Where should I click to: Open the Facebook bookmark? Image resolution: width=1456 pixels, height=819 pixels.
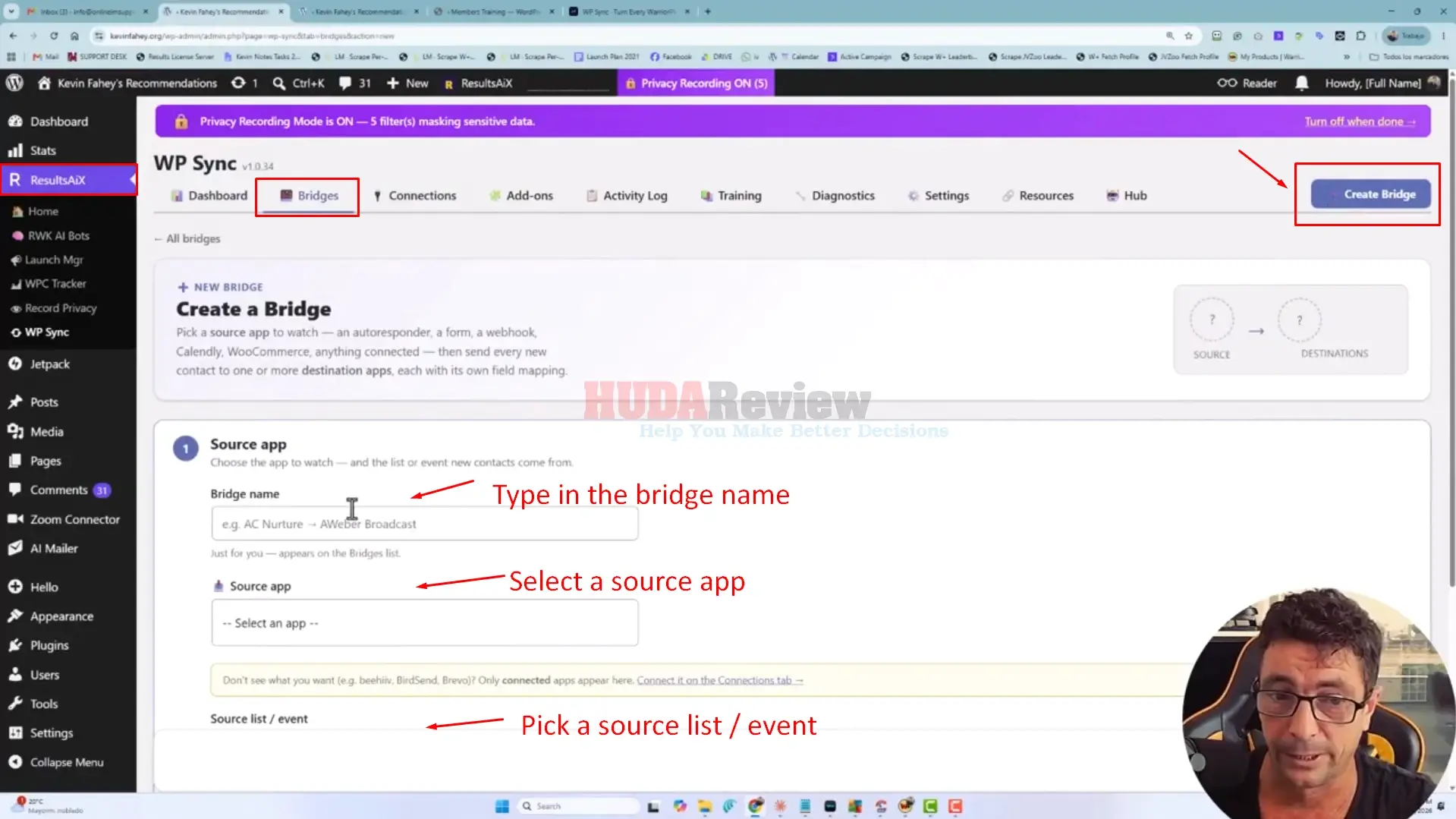point(671,57)
